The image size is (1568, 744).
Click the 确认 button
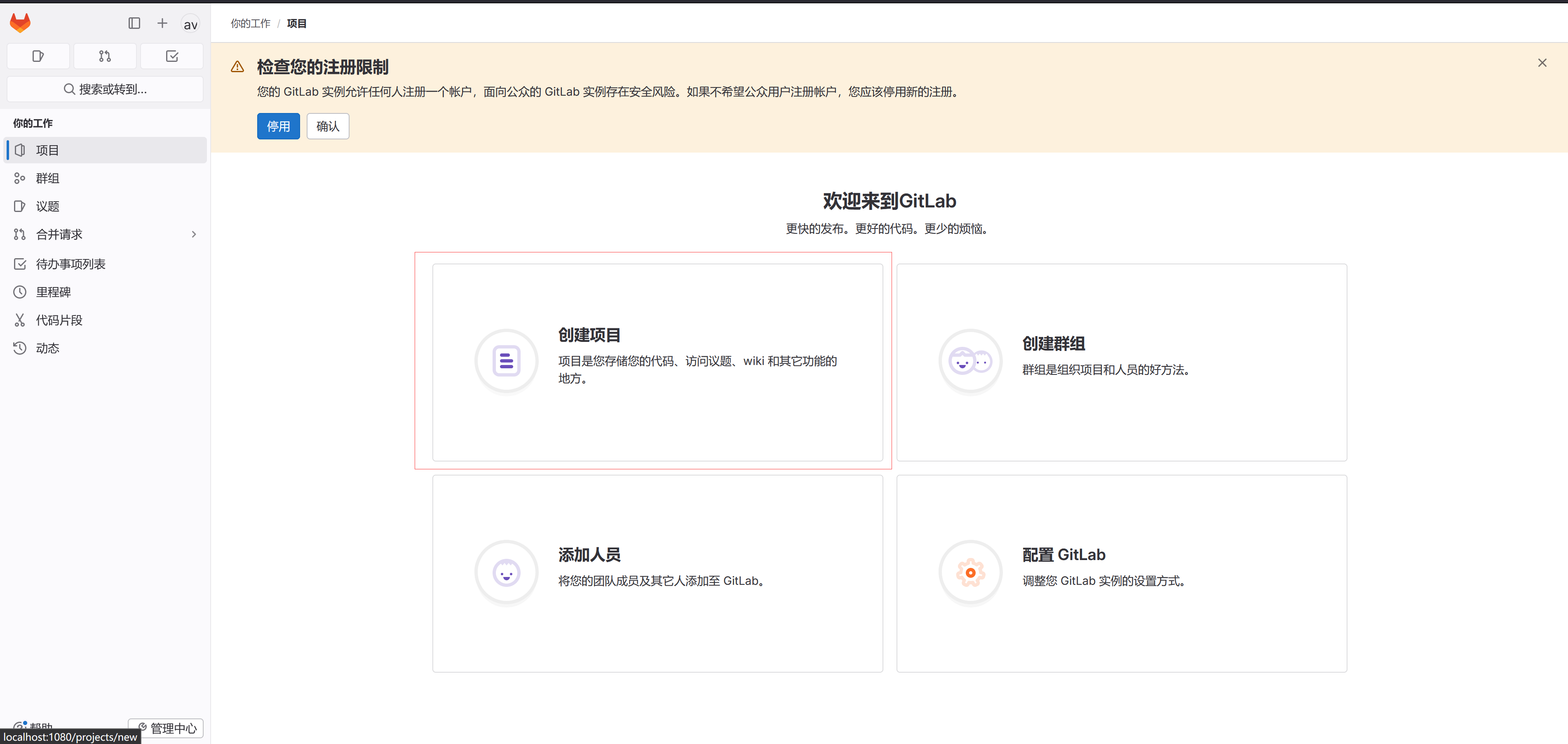(x=327, y=126)
